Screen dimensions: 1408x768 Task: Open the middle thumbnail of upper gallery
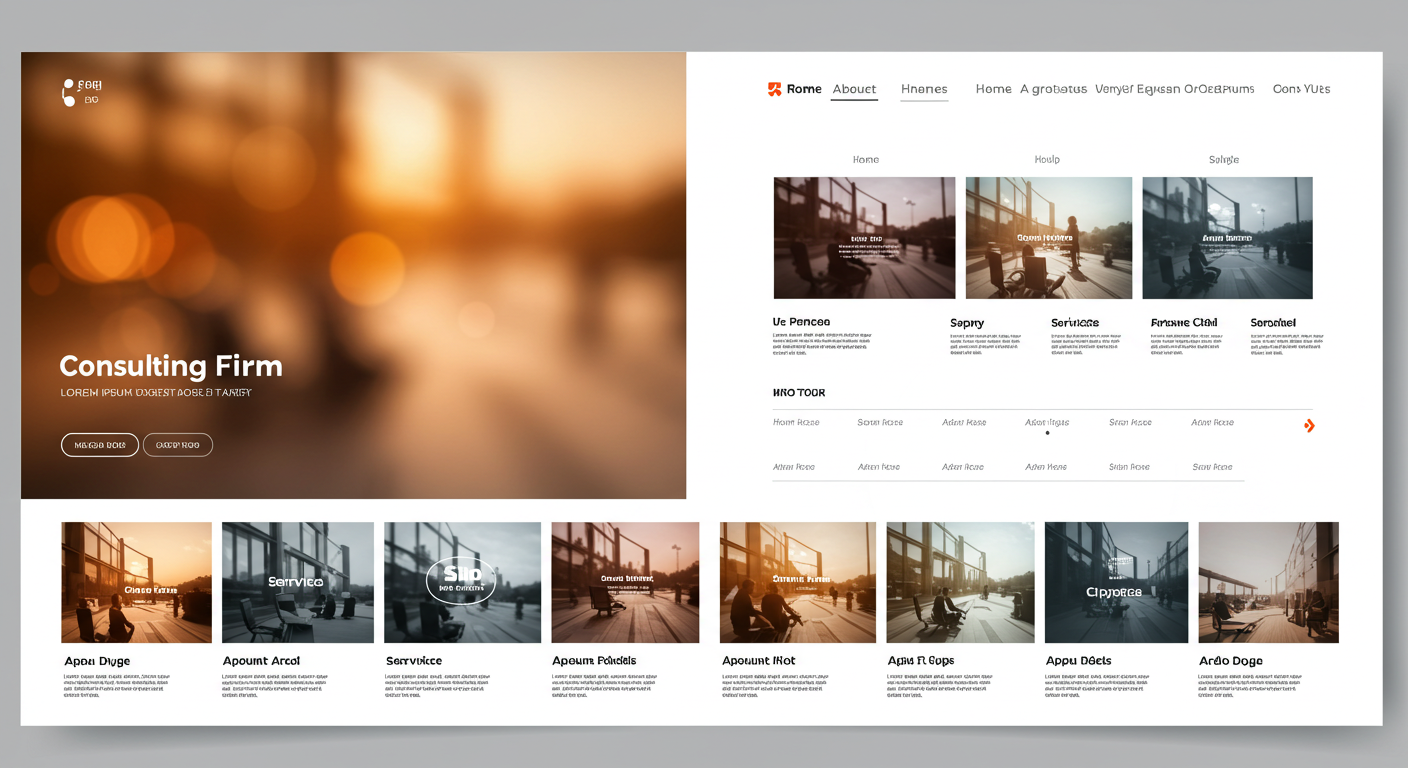pyautogui.click(x=1048, y=238)
